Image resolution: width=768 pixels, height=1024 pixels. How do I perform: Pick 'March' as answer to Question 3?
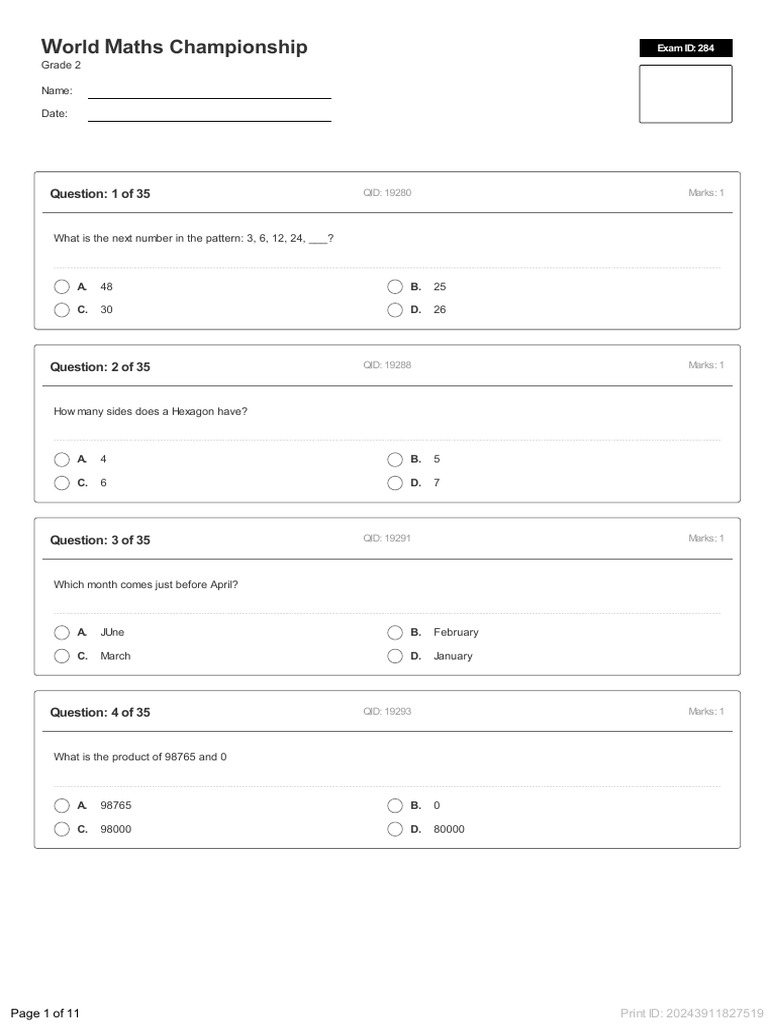pyautogui.click(x=62, y=656)
